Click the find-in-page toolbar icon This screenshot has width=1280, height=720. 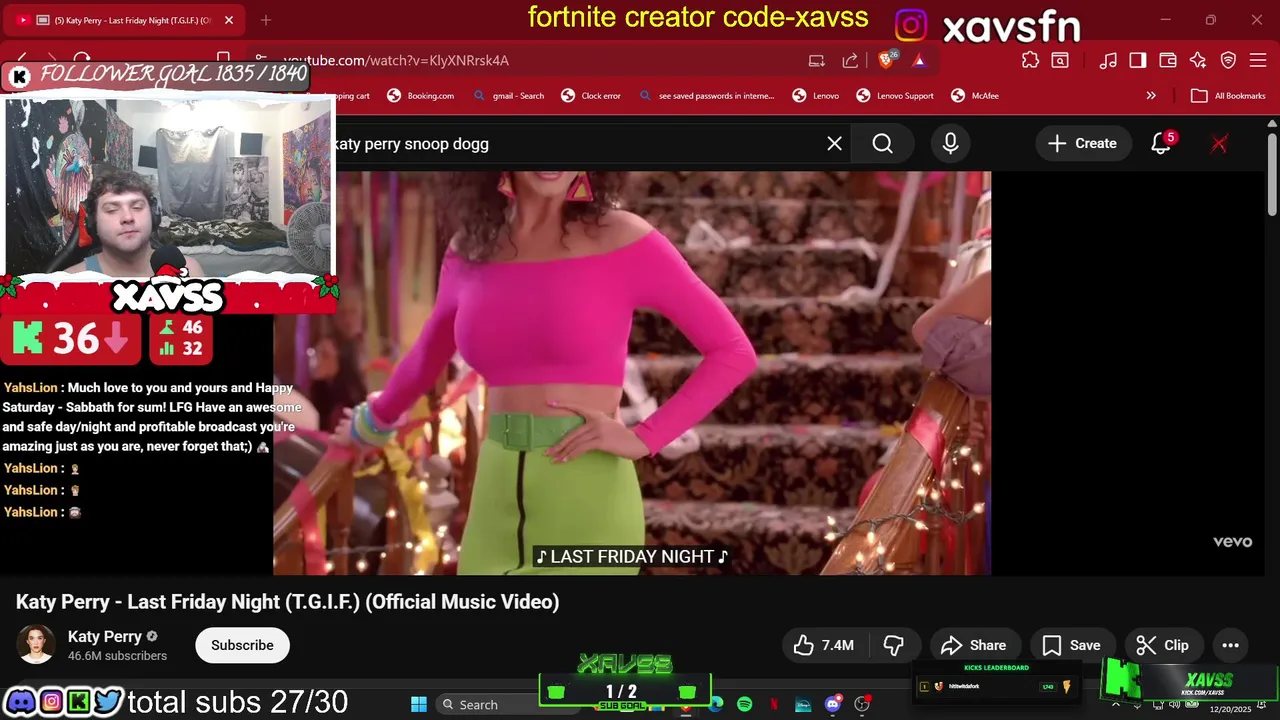click(x=1060, y=60)
